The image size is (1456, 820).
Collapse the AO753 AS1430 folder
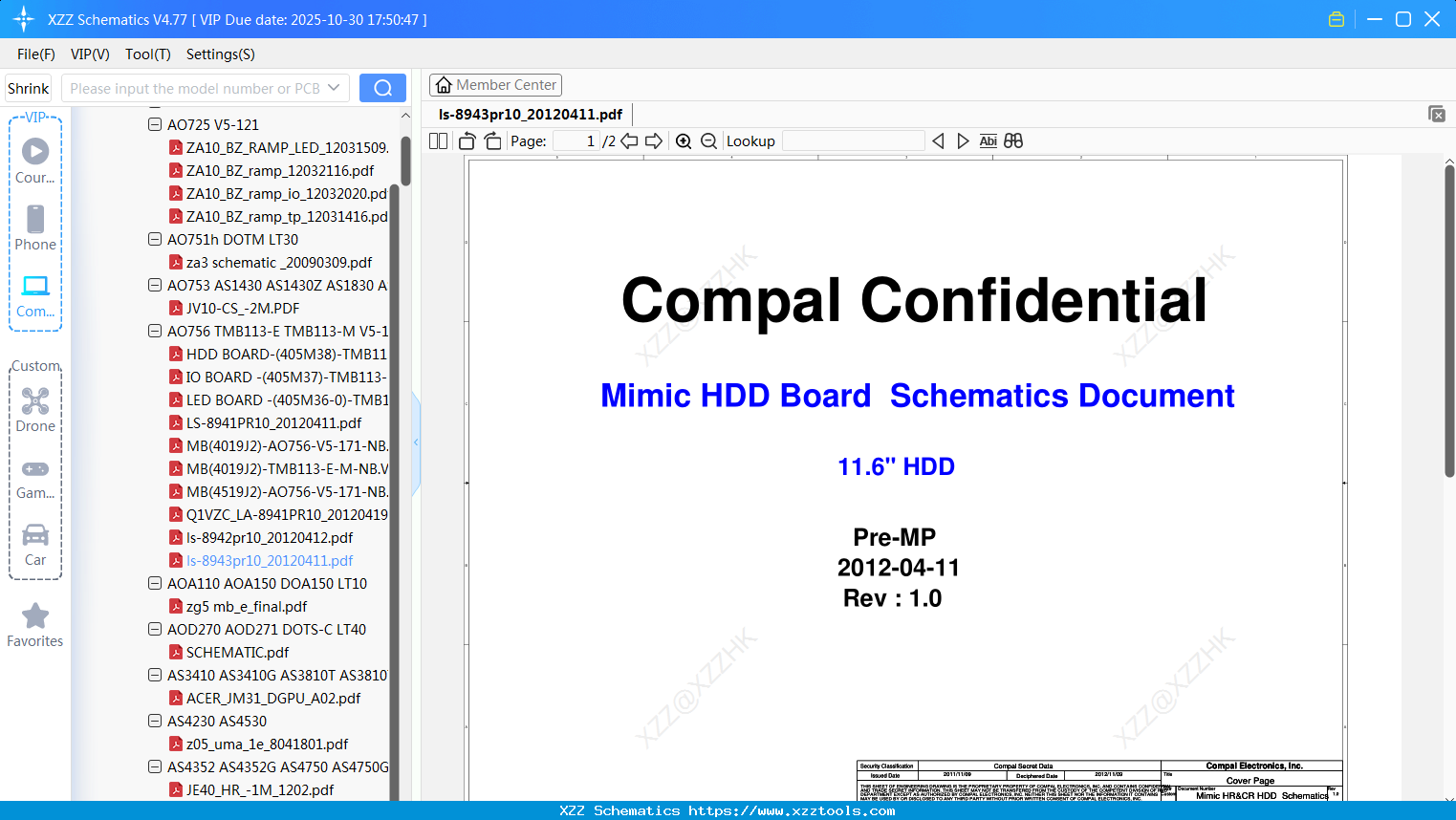point(155,285)
